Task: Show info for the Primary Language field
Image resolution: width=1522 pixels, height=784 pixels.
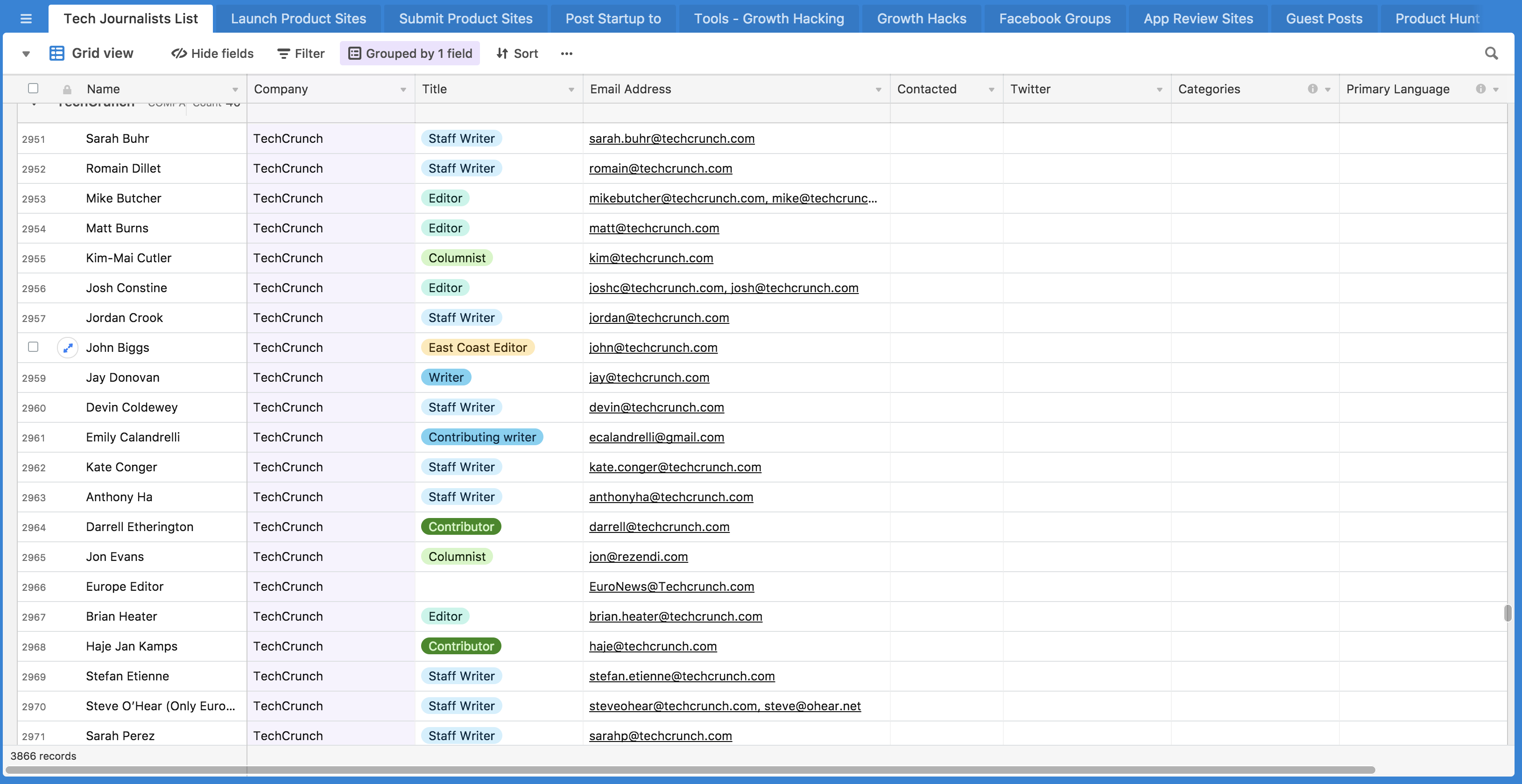Action: 1480,89
